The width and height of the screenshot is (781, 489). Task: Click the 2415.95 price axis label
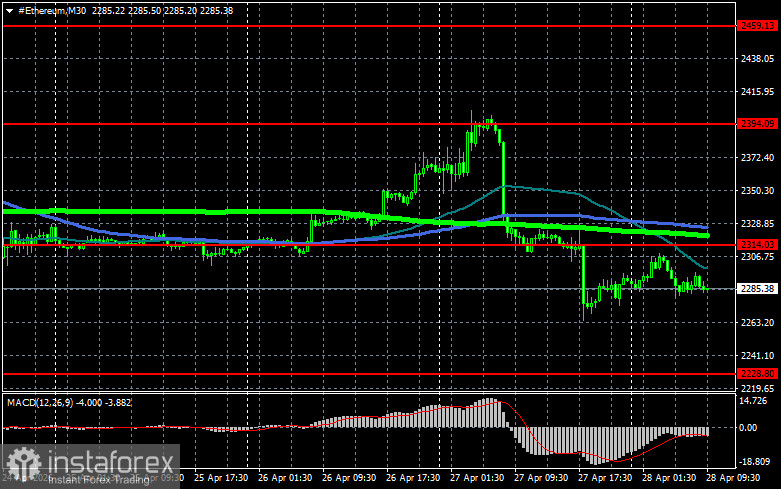pyautogui.click(x=757, y=92)
